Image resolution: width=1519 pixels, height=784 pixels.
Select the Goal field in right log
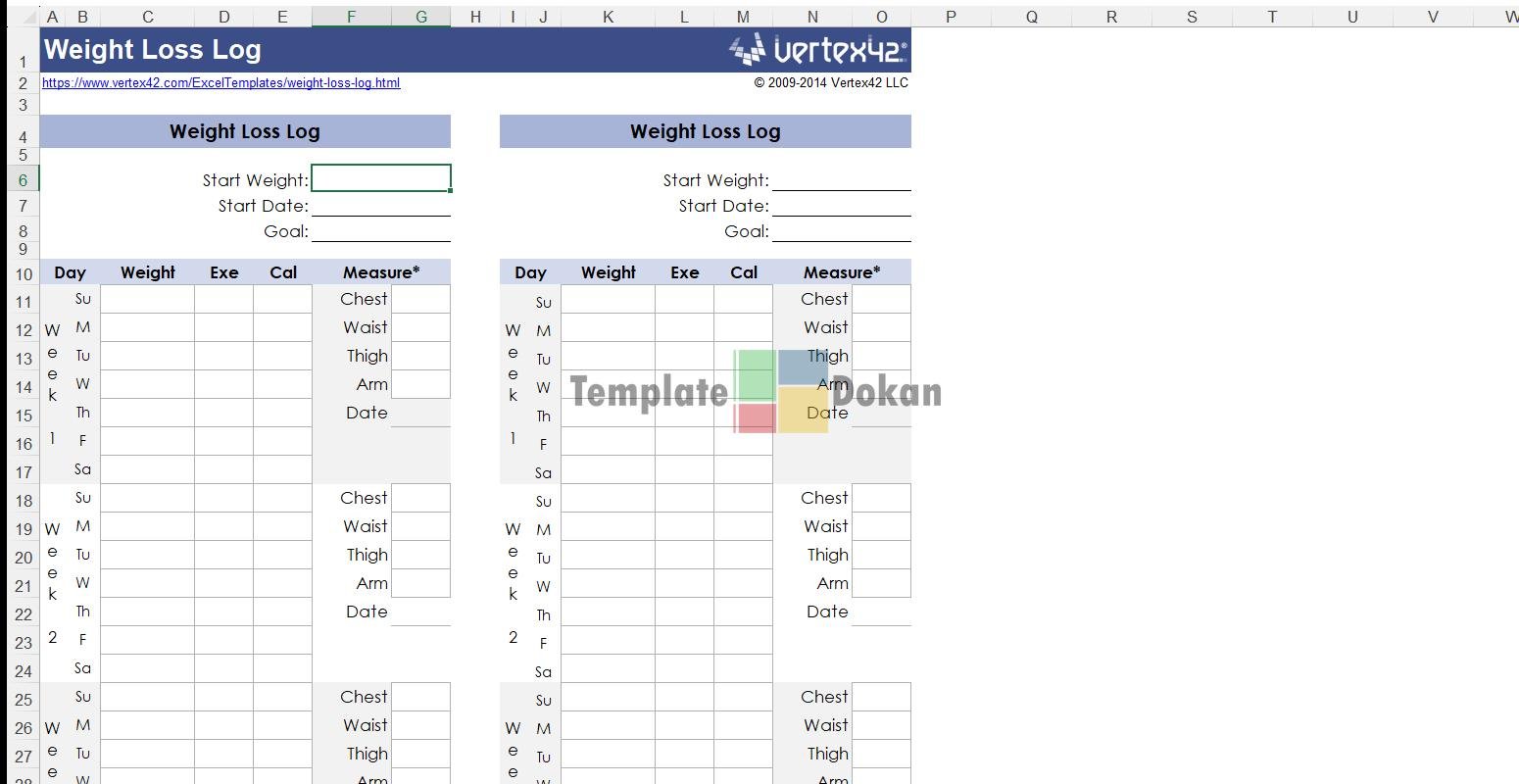(841, 231)
